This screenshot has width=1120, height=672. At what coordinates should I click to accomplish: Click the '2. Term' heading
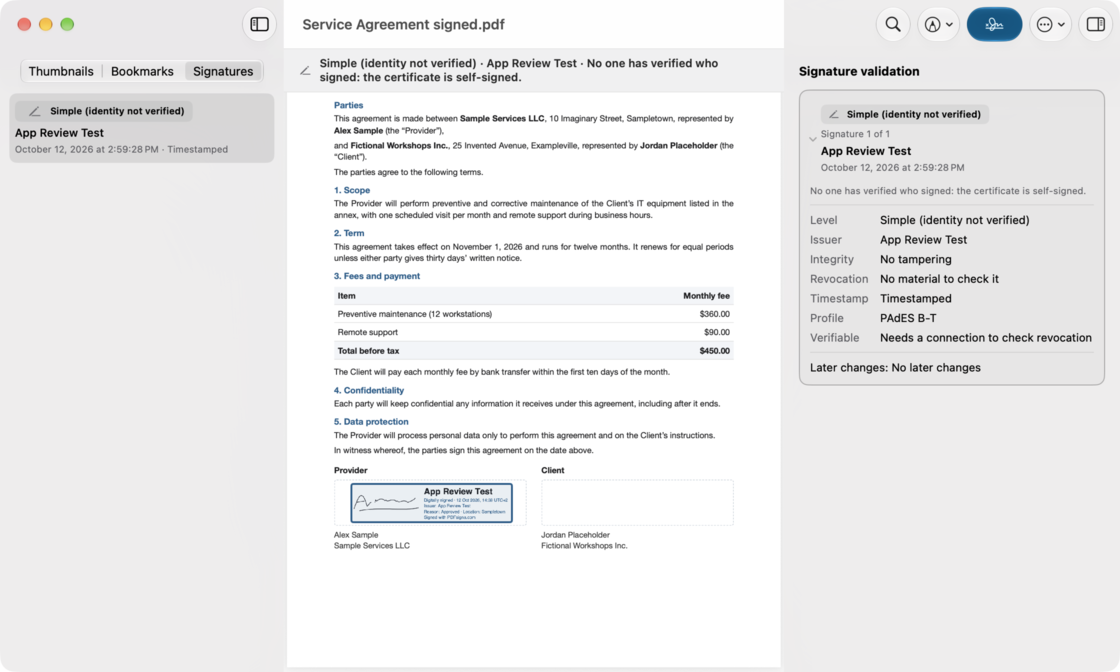[349, 233]
